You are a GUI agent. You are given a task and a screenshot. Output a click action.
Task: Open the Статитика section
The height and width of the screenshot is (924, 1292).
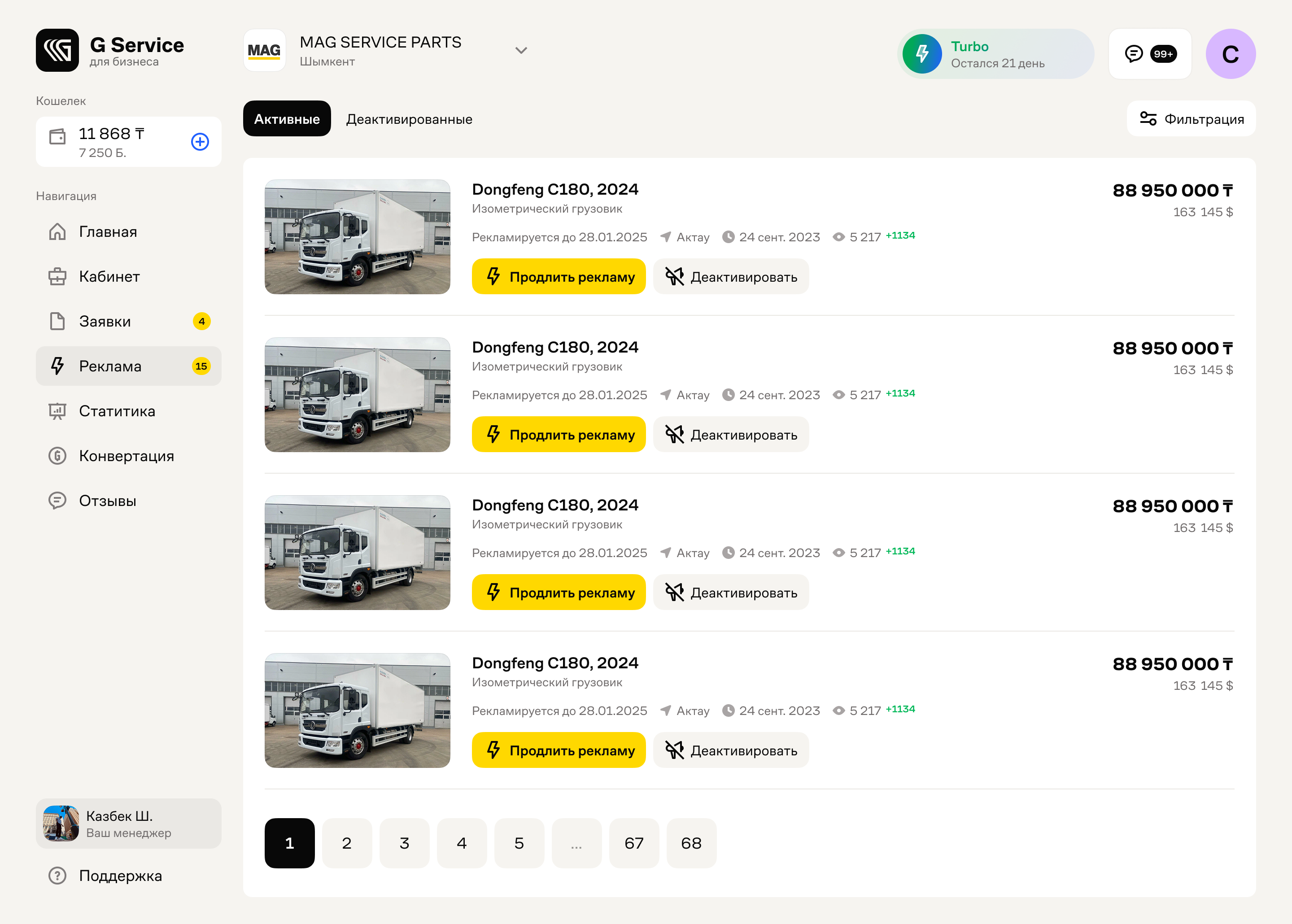point(129,411)
